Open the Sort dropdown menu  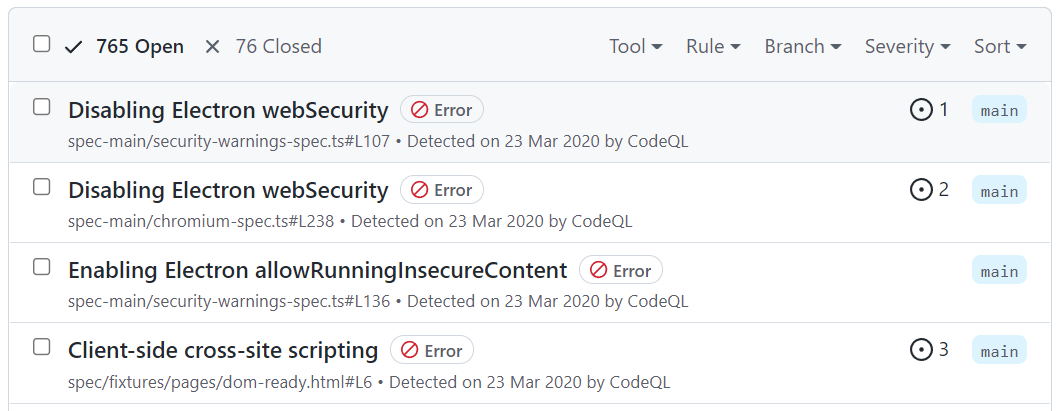pyautogui.click(x=1000, y=46)
